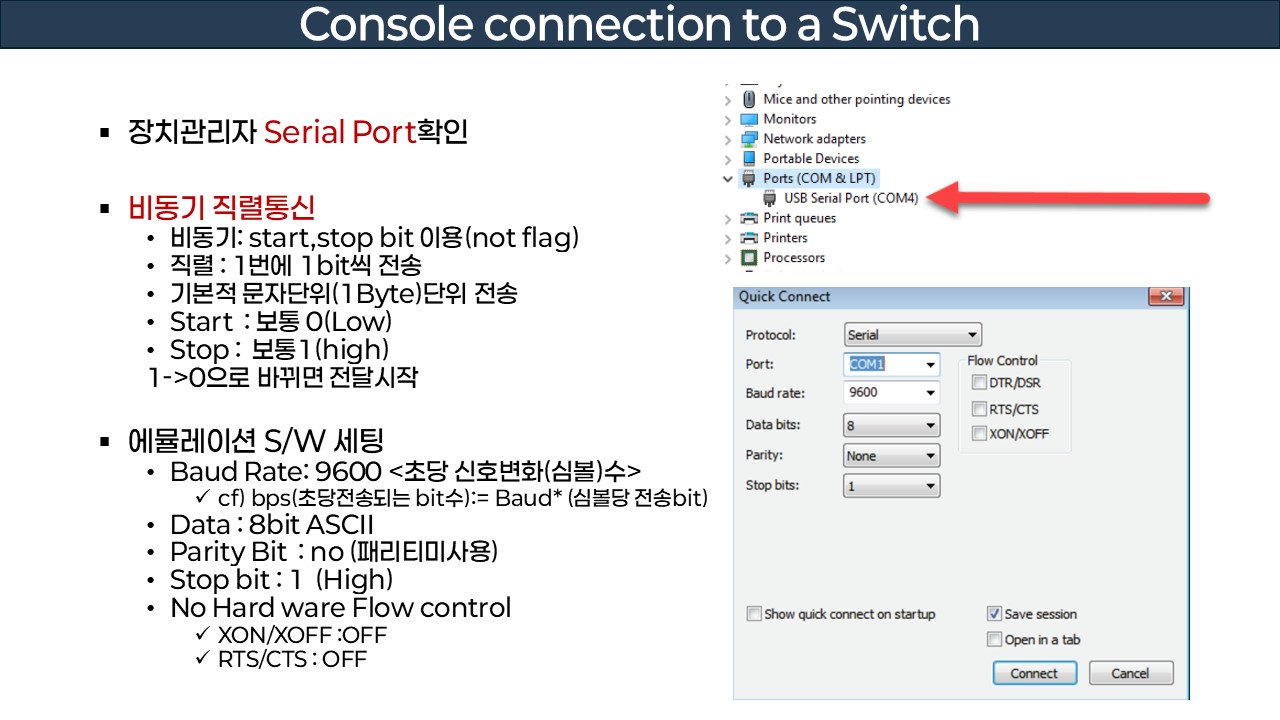This screenshot has width=1280, height=720.
Task: Open the Protocol dropdown showing Serial
Action: 913,335
